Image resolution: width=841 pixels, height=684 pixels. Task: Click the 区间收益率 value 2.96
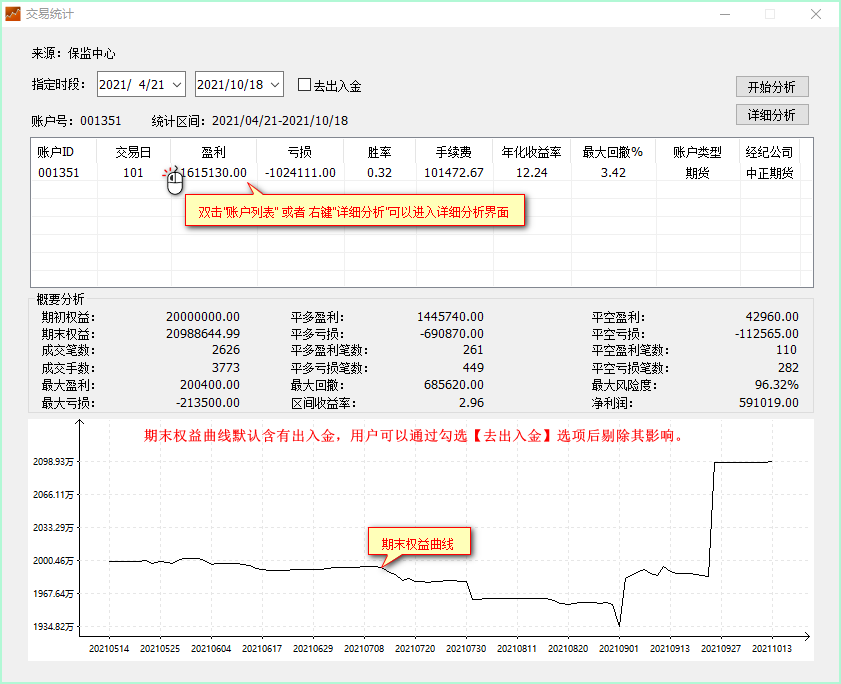tap(471, 402)
